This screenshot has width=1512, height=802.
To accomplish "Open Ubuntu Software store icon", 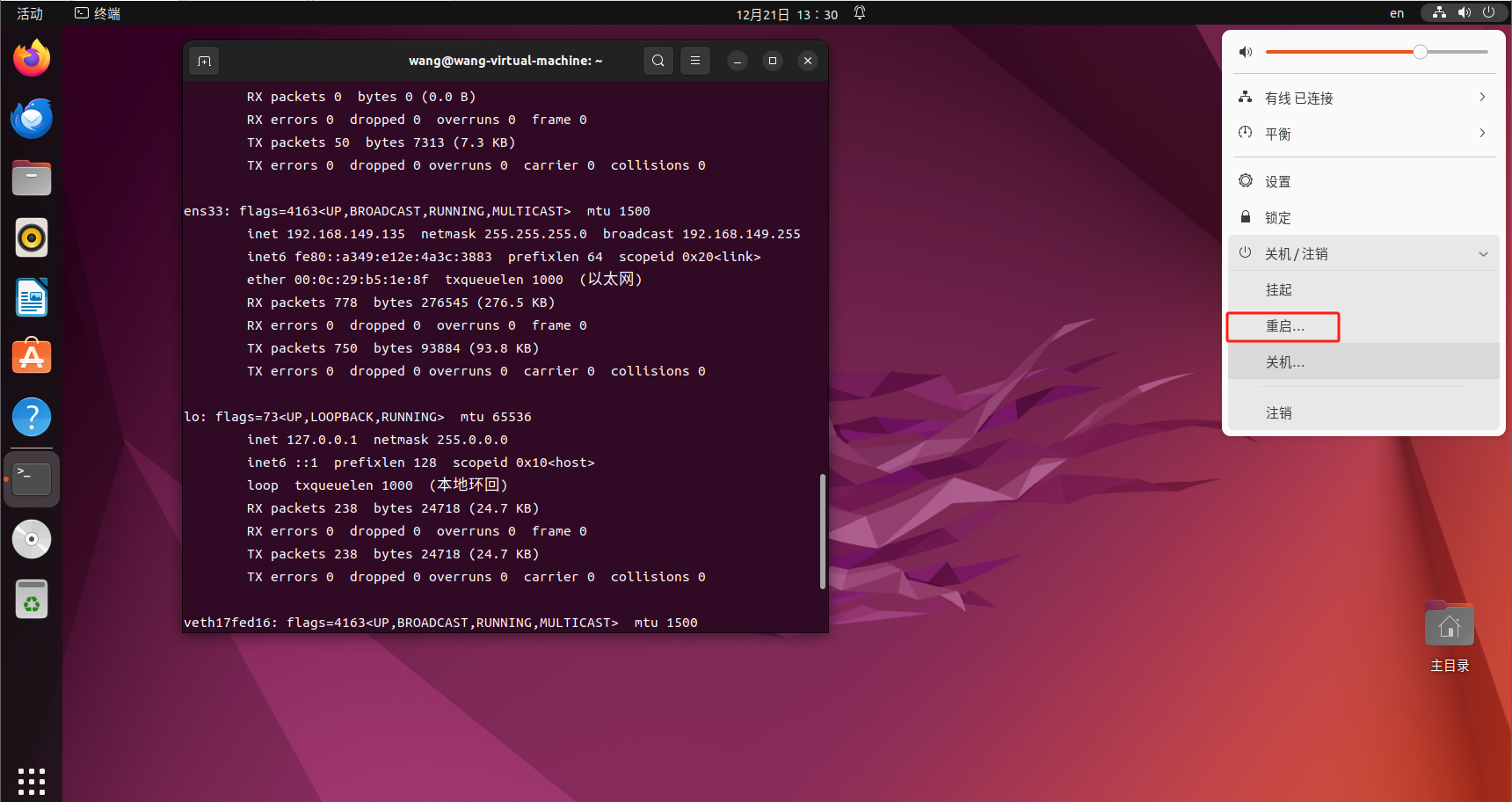I will pos(32,357).
